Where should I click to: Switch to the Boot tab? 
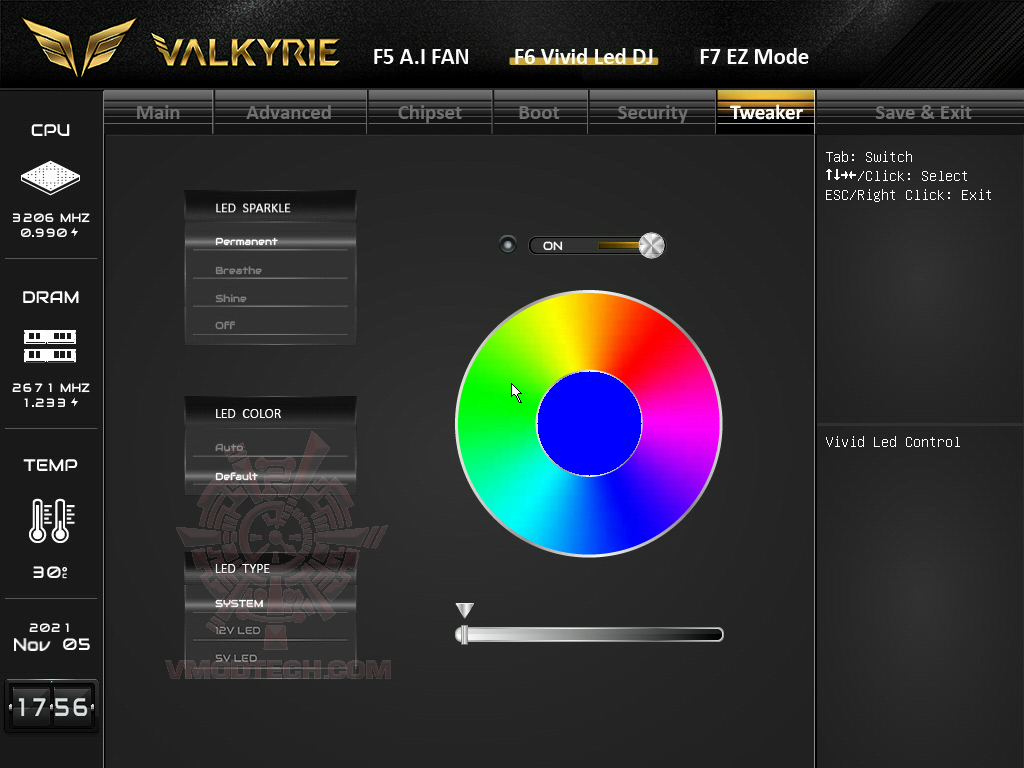coord(539,112)
